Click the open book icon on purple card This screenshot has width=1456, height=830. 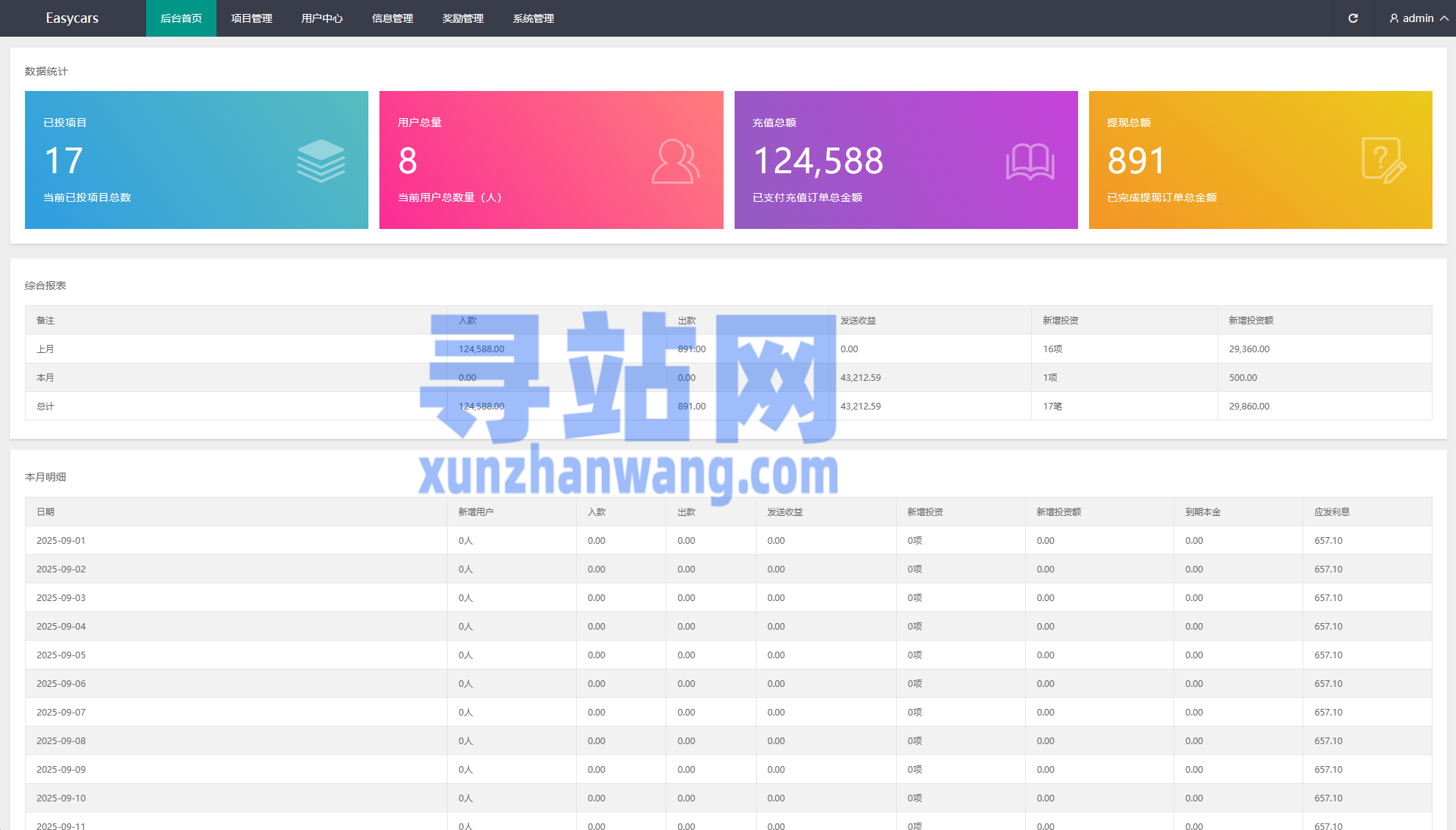point(1030,161)
